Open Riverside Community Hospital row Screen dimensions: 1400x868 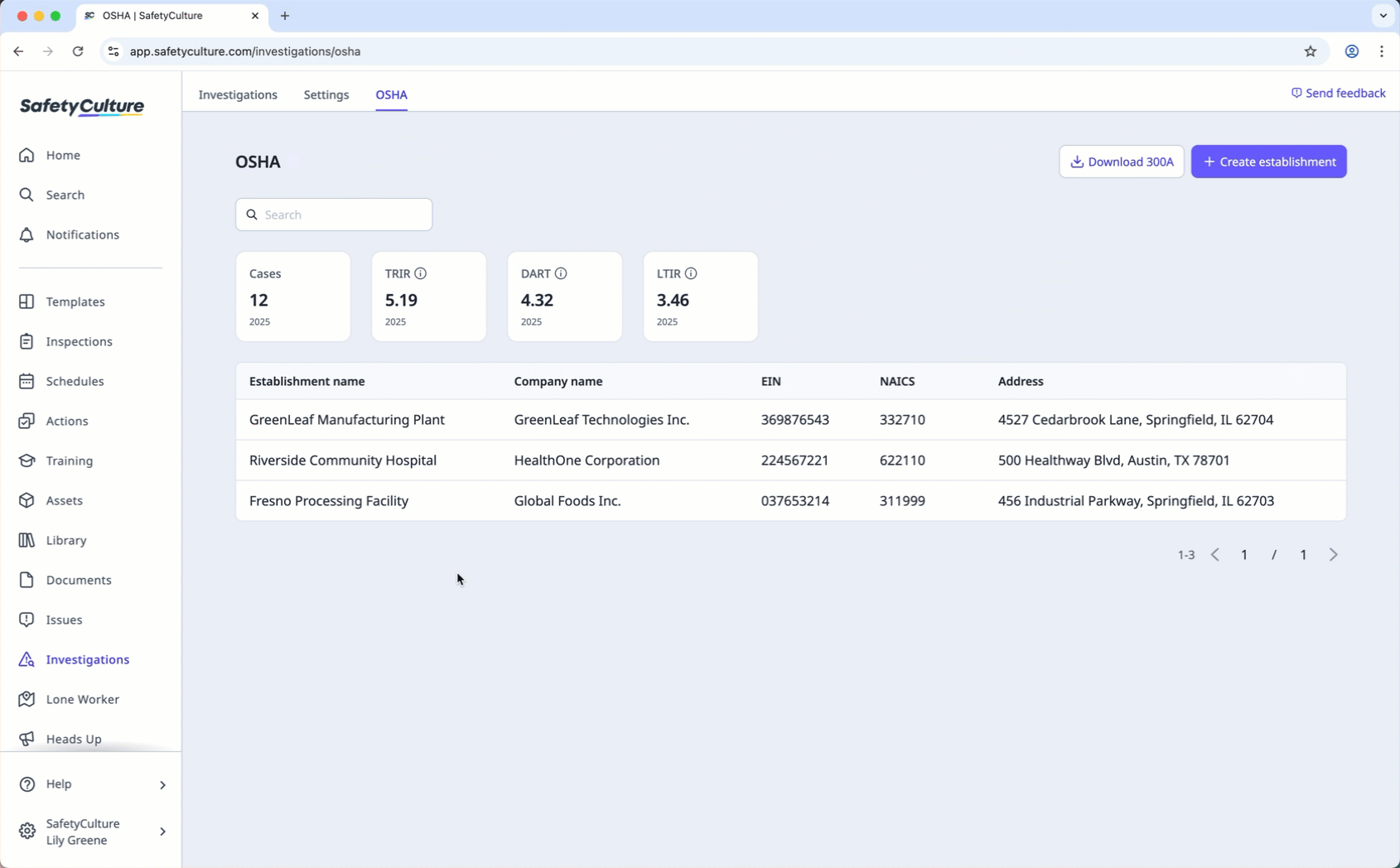tap(790, 461)
